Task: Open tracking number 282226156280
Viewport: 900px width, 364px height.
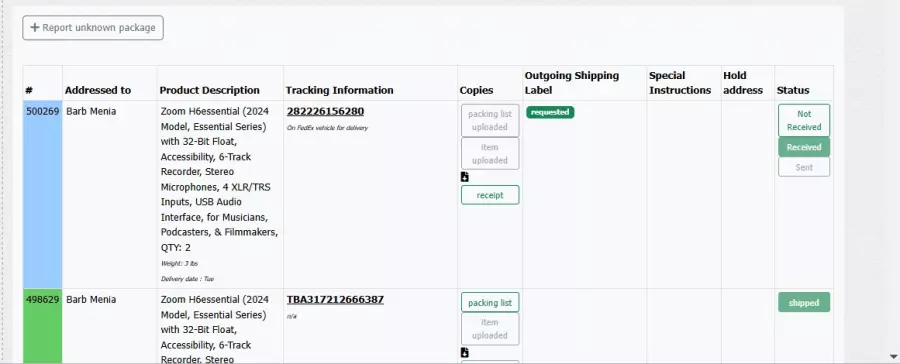Action: tap(325, 111)
